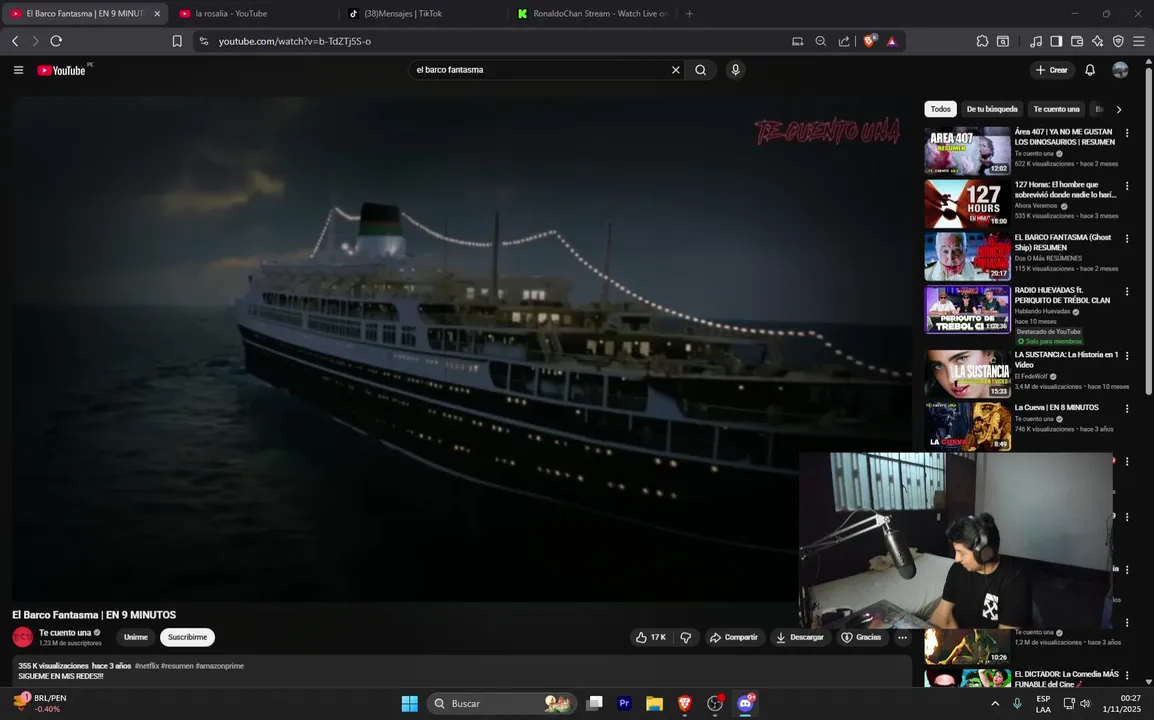Subscribe with the Suscribirme button
1154x720 pixels.
(187, 638)
